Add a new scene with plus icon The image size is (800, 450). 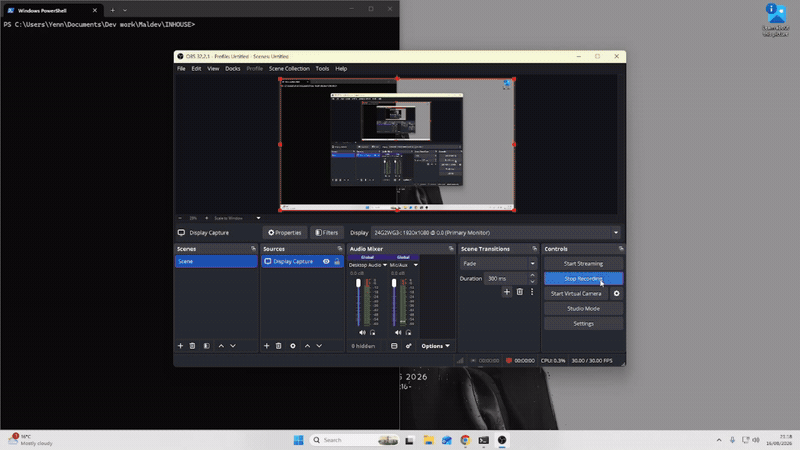(180, 346)
